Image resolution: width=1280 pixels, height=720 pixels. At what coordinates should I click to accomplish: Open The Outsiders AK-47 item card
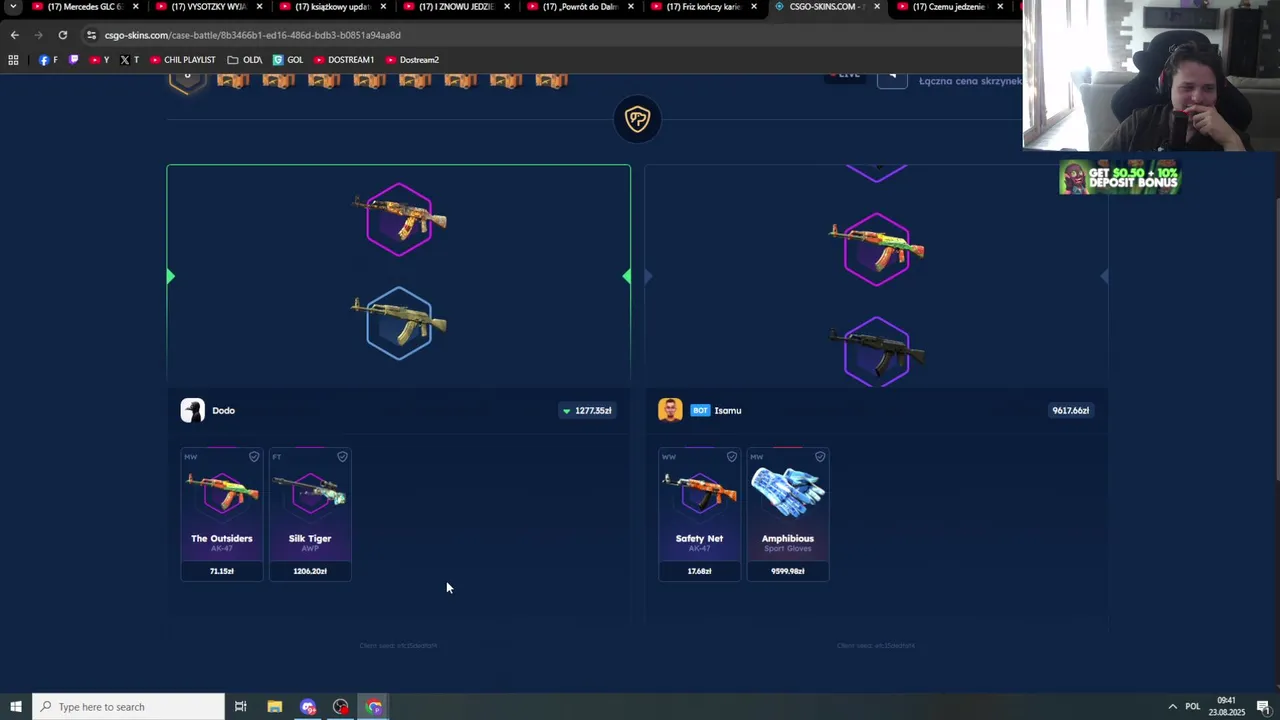tap(222, 514)
